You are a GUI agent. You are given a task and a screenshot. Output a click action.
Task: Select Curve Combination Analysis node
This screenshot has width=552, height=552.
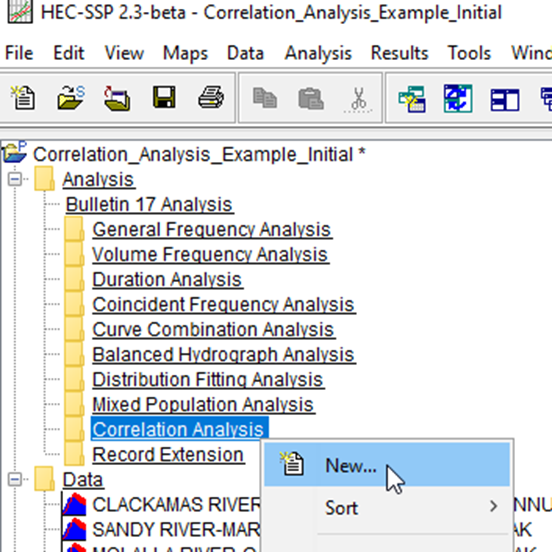pos(213,329)
